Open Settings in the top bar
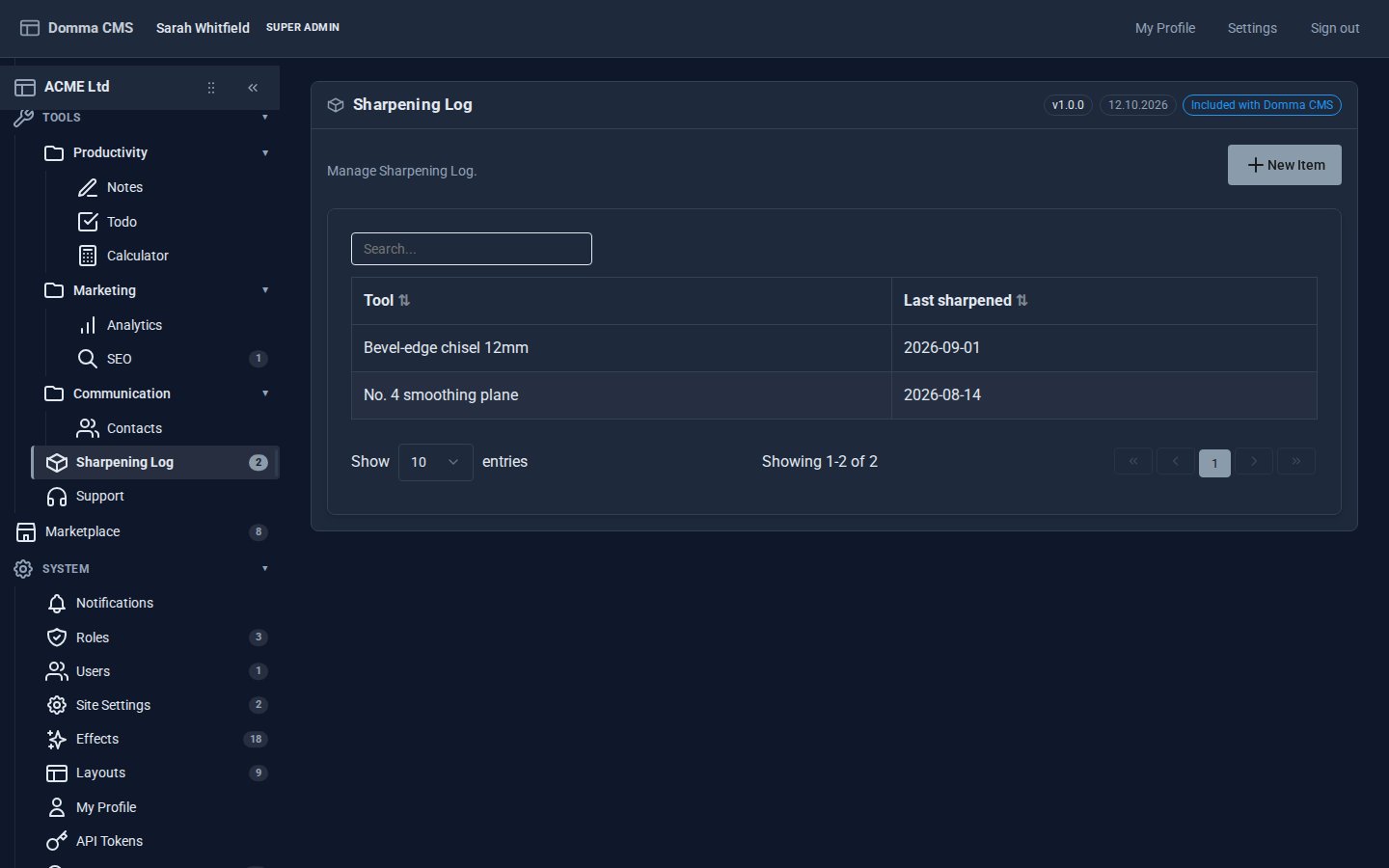Screen dimensions: 1389x868 1252,28
